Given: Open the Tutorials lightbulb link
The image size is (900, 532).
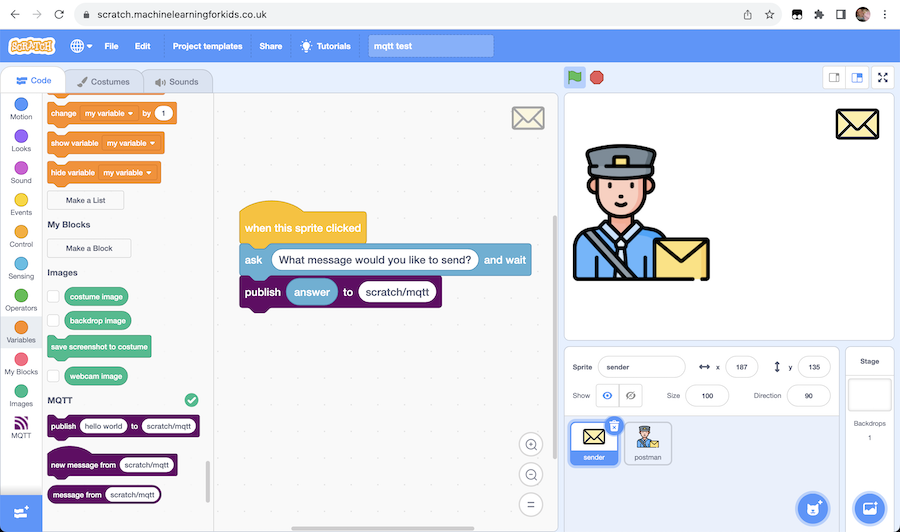Looking at the screenshot, I should [x=325, y=46].
